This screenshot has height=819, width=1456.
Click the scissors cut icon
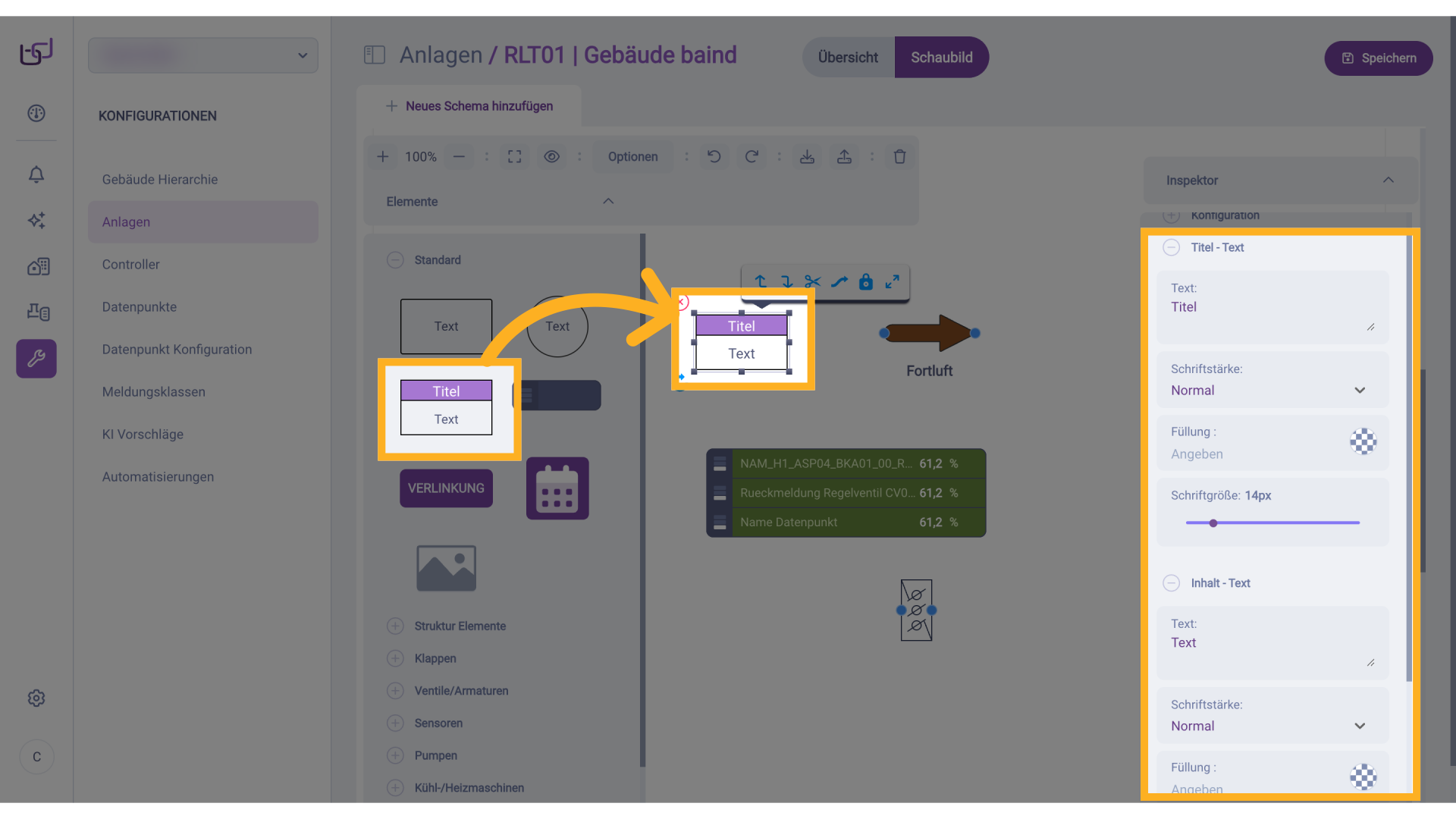tap(812, 282)
